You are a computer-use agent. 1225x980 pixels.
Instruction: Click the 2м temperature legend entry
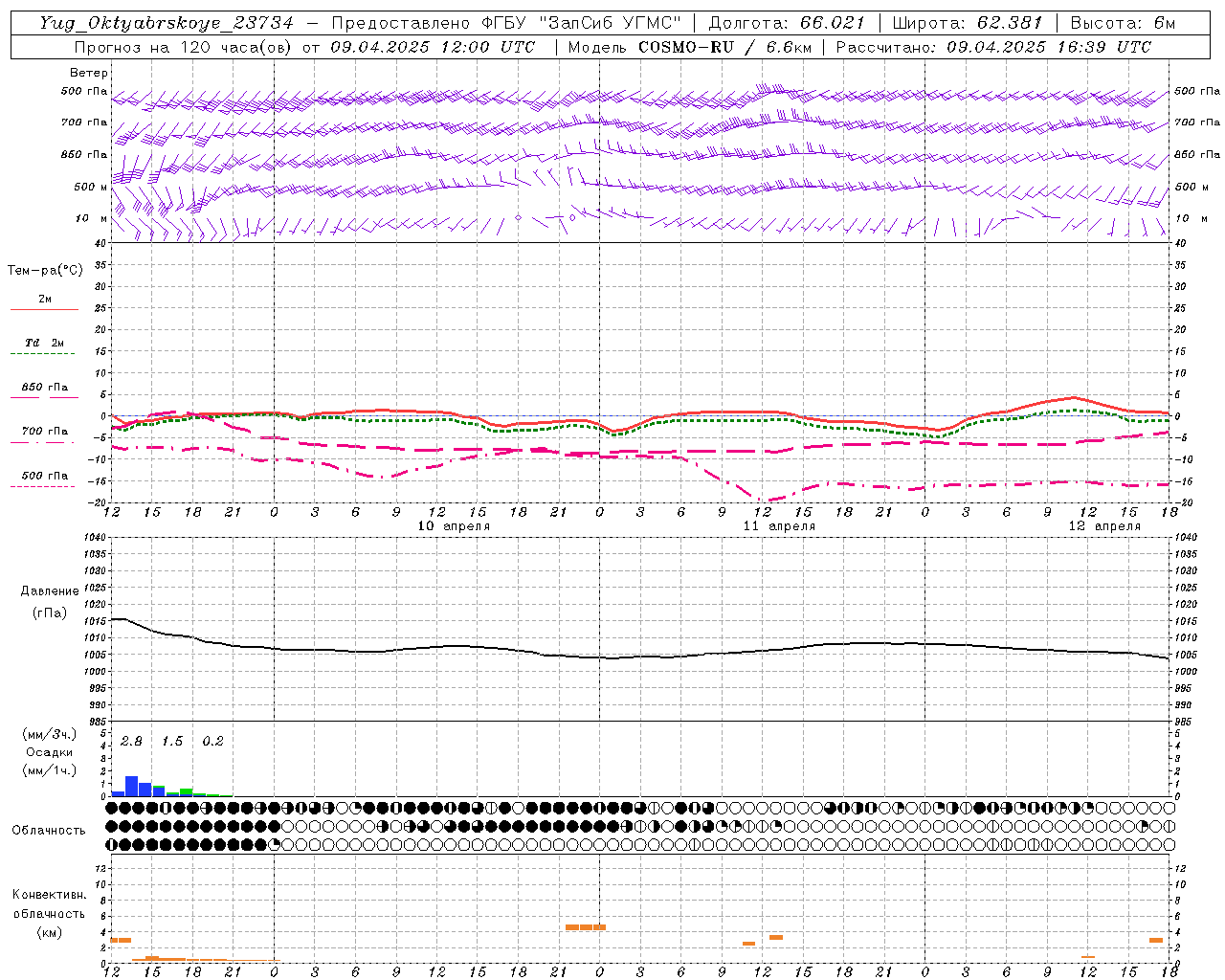click(x=45, y=300)
